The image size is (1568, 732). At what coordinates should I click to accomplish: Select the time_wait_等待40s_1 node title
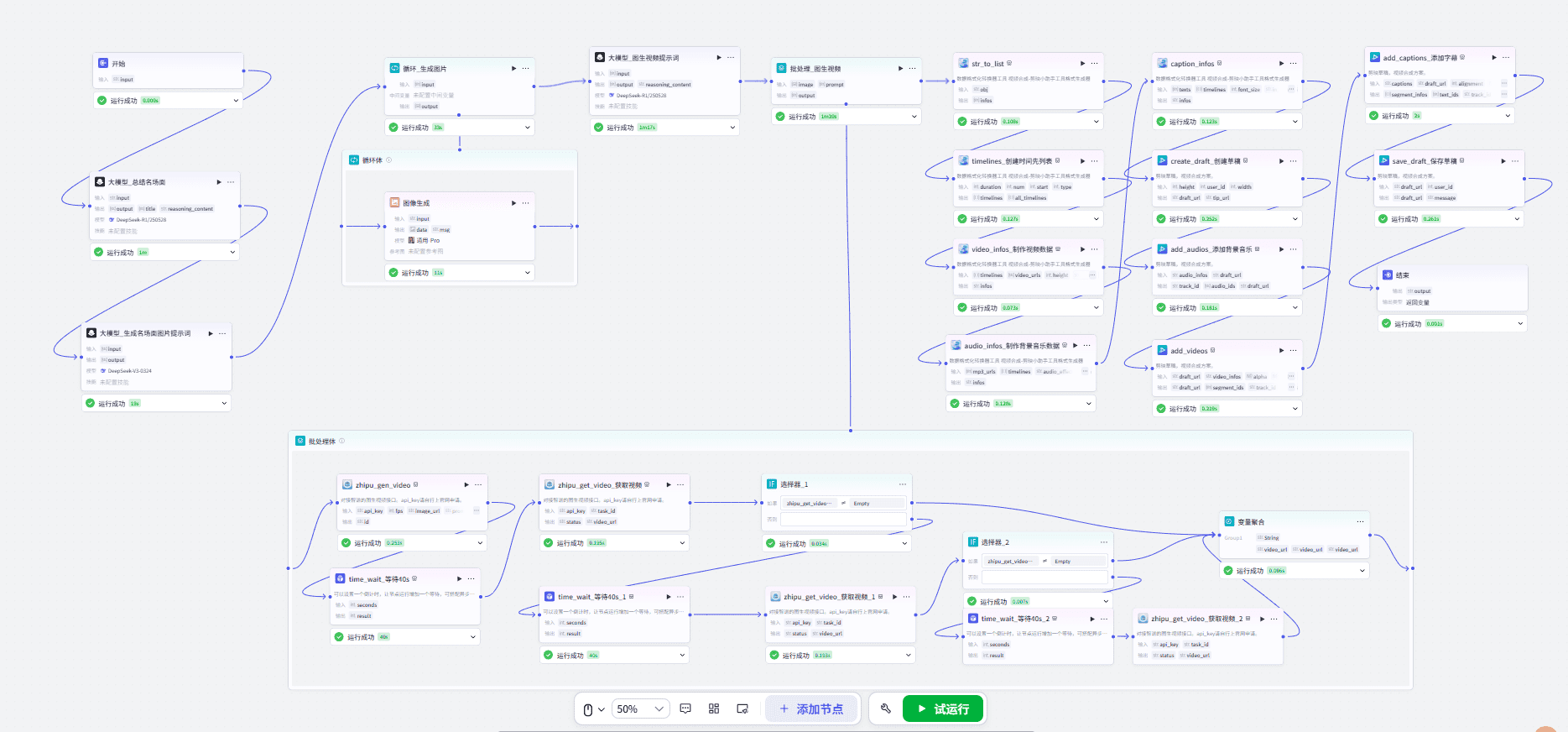tap(592, 597)
